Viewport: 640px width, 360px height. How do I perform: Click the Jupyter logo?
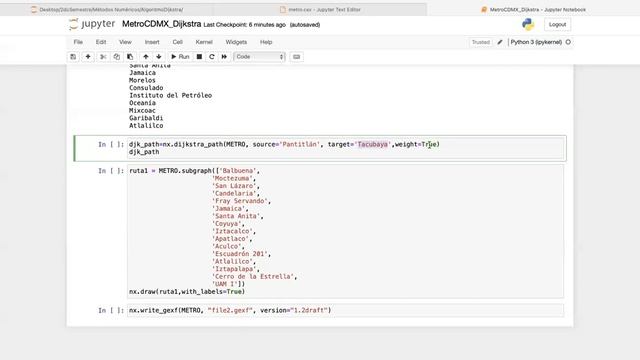pos(92,24)
